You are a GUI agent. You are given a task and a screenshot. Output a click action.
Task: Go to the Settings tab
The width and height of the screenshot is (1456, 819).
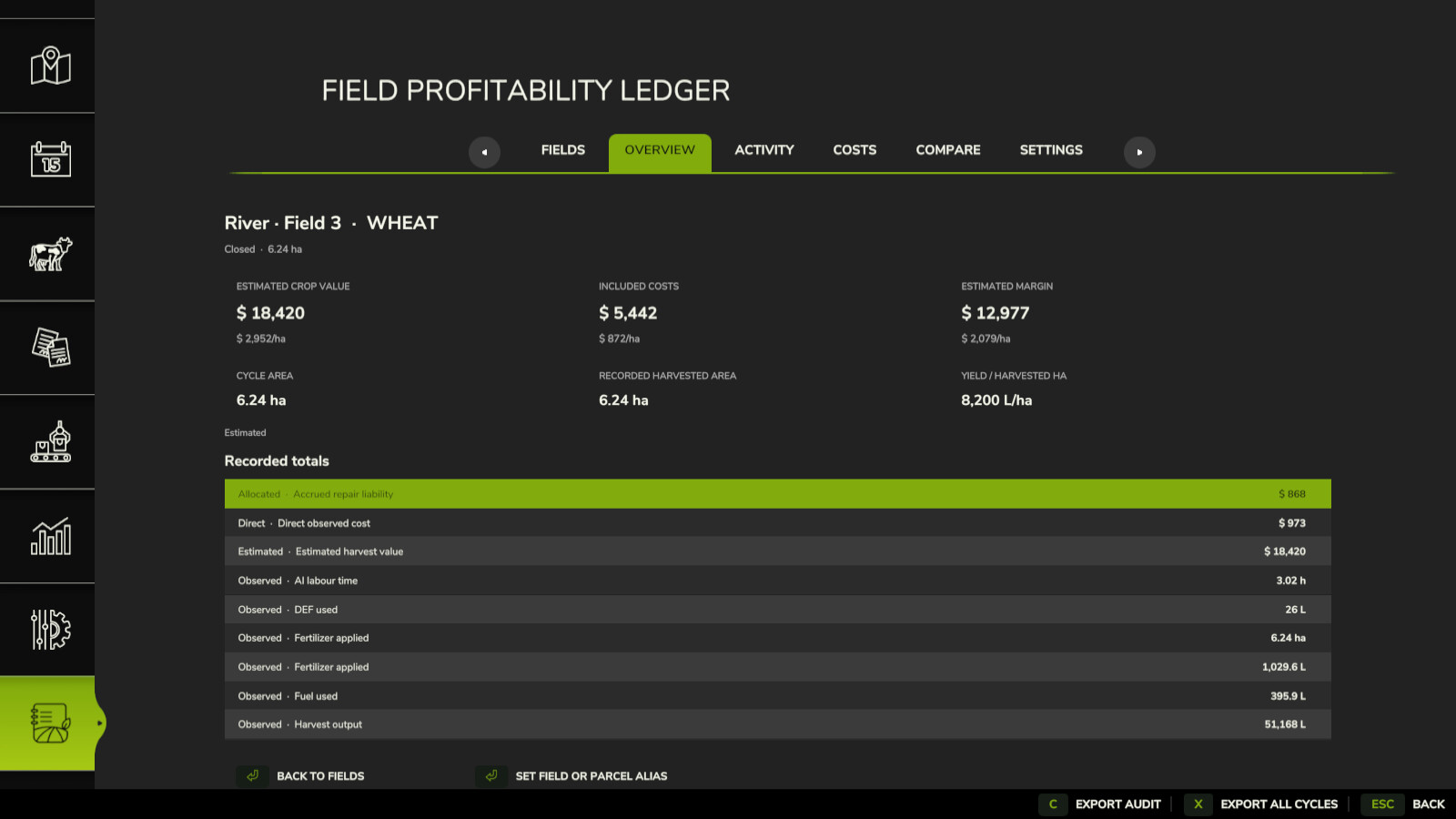coord(1051,150)
